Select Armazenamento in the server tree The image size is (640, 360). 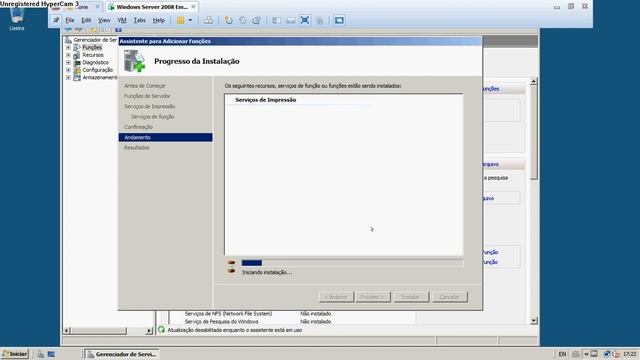click(x=100, y=77)
